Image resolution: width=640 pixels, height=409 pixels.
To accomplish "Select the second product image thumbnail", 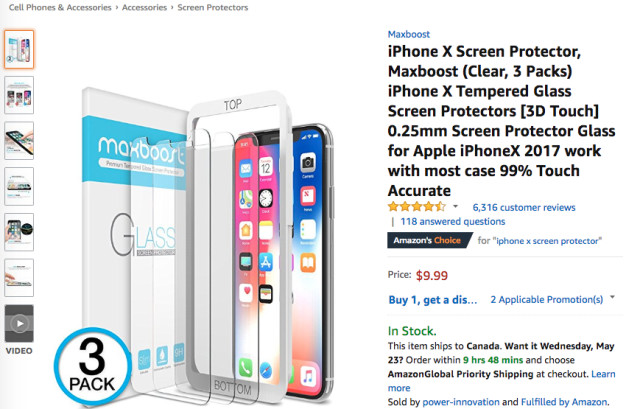I will tap(19, 95).
